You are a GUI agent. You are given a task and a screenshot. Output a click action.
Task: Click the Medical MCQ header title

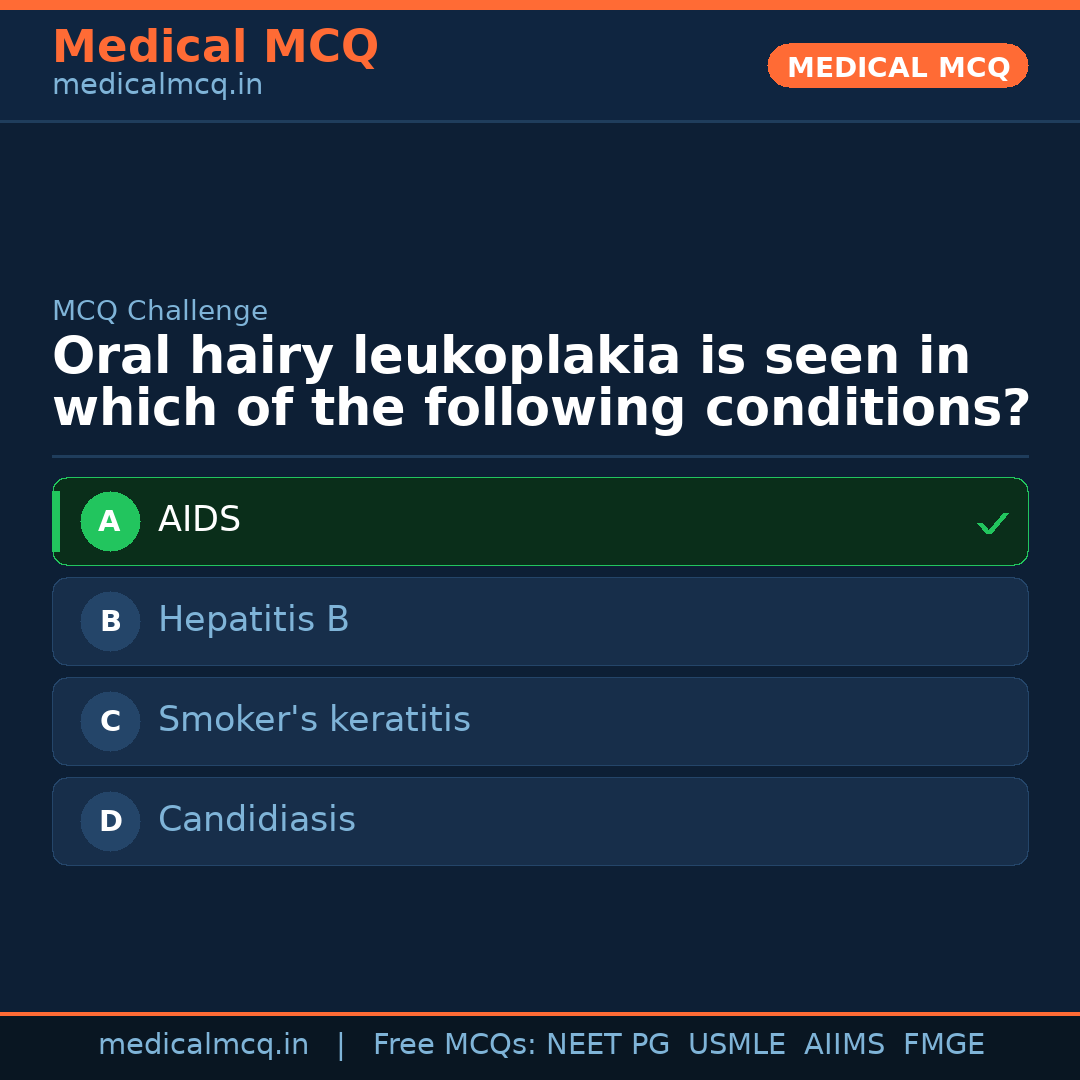[x=215, y=47]
